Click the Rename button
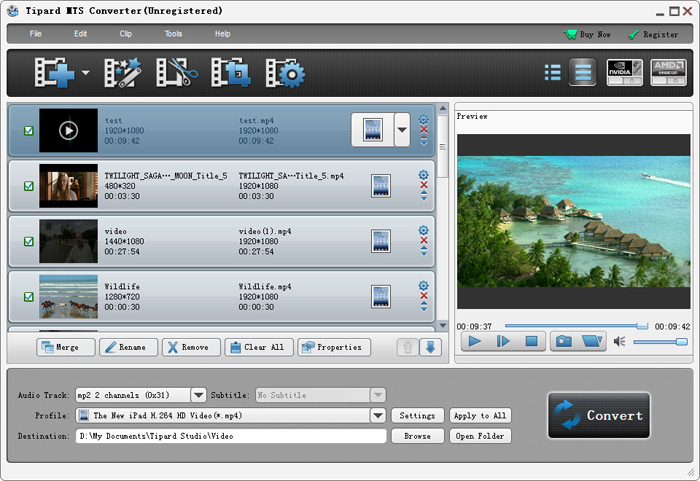Viewport: 700px width, 481px height. 129,347
